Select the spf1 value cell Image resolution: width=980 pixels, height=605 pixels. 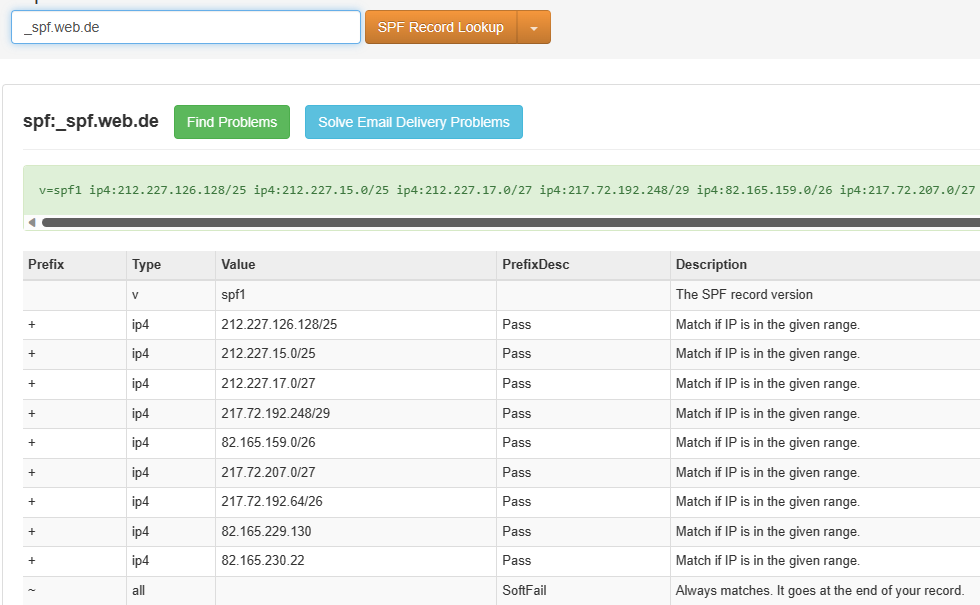point(233,294)
